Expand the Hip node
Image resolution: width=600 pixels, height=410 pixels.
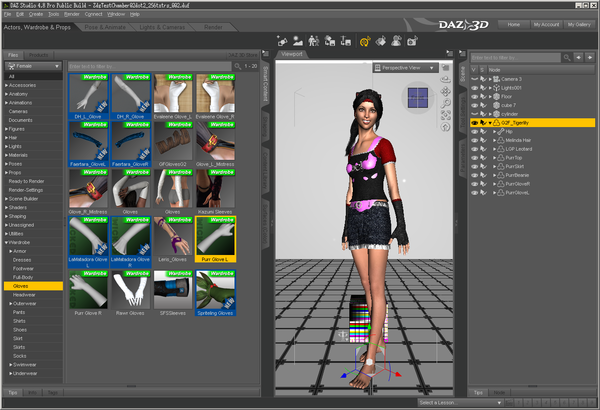(x=494, y=132)
